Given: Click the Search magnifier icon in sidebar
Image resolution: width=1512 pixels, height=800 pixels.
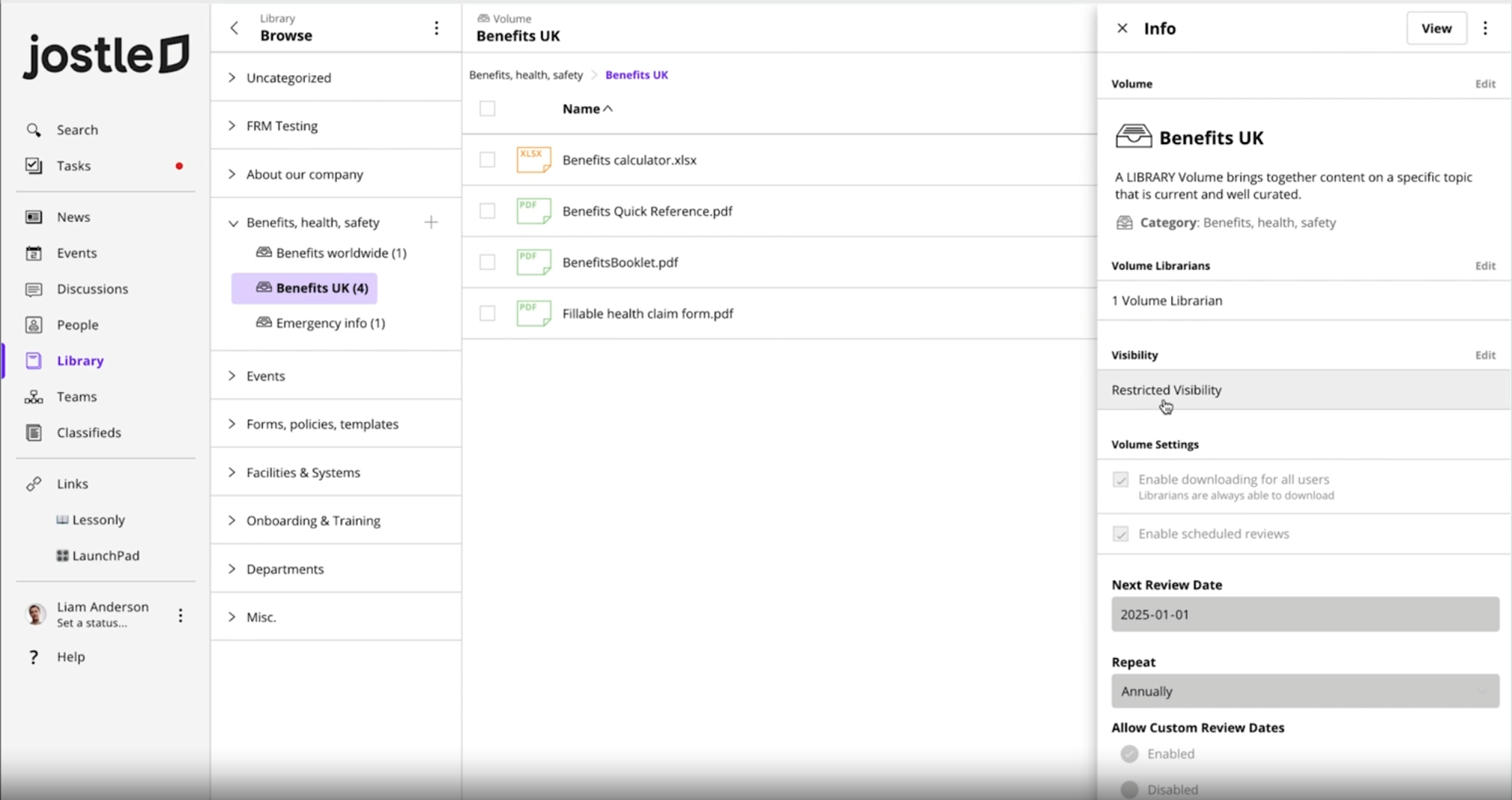Looking at the screenshot, I should coord(34,130).
